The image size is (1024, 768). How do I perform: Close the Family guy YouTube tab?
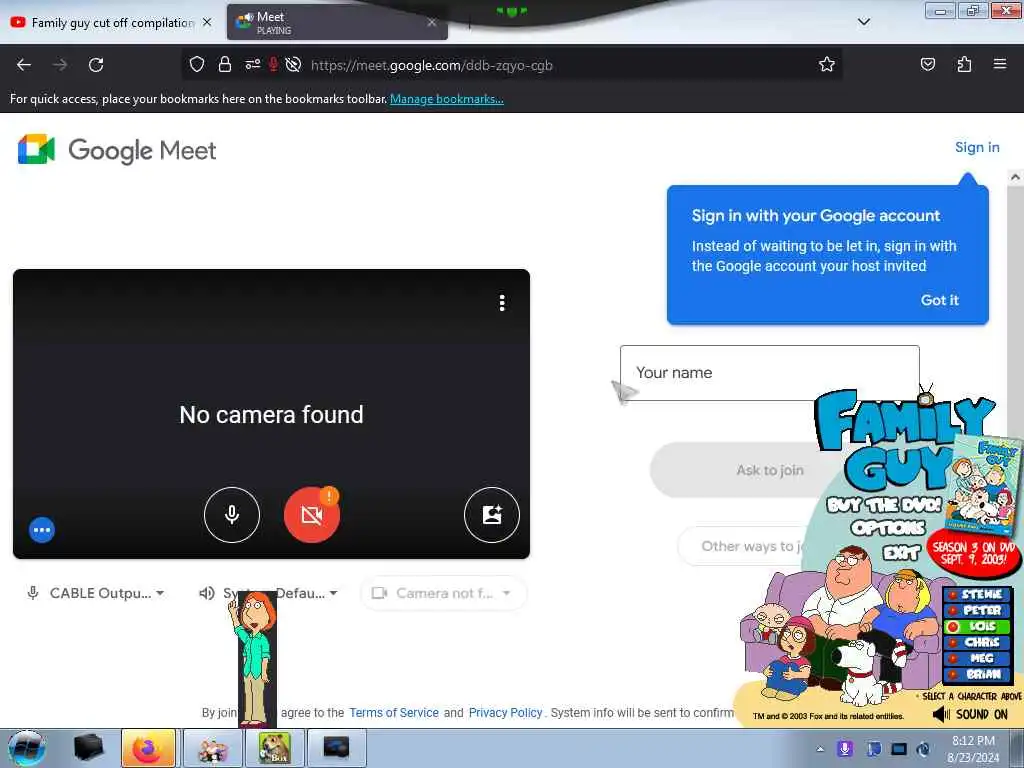(207, 22)
